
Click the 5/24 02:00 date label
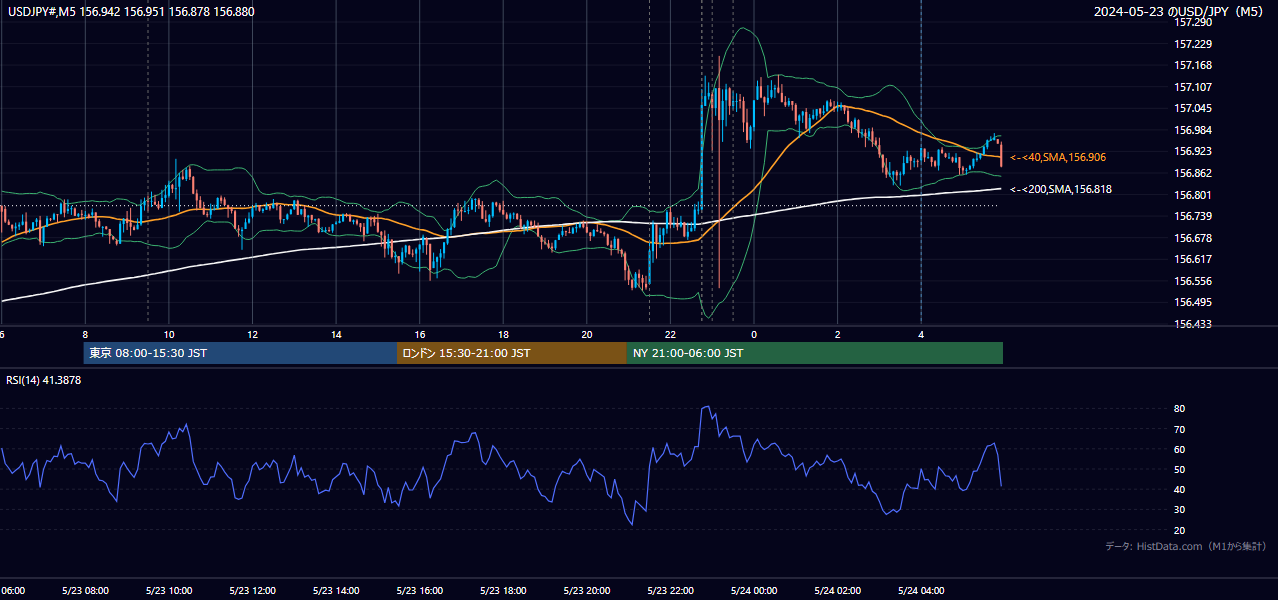(837, 591)
